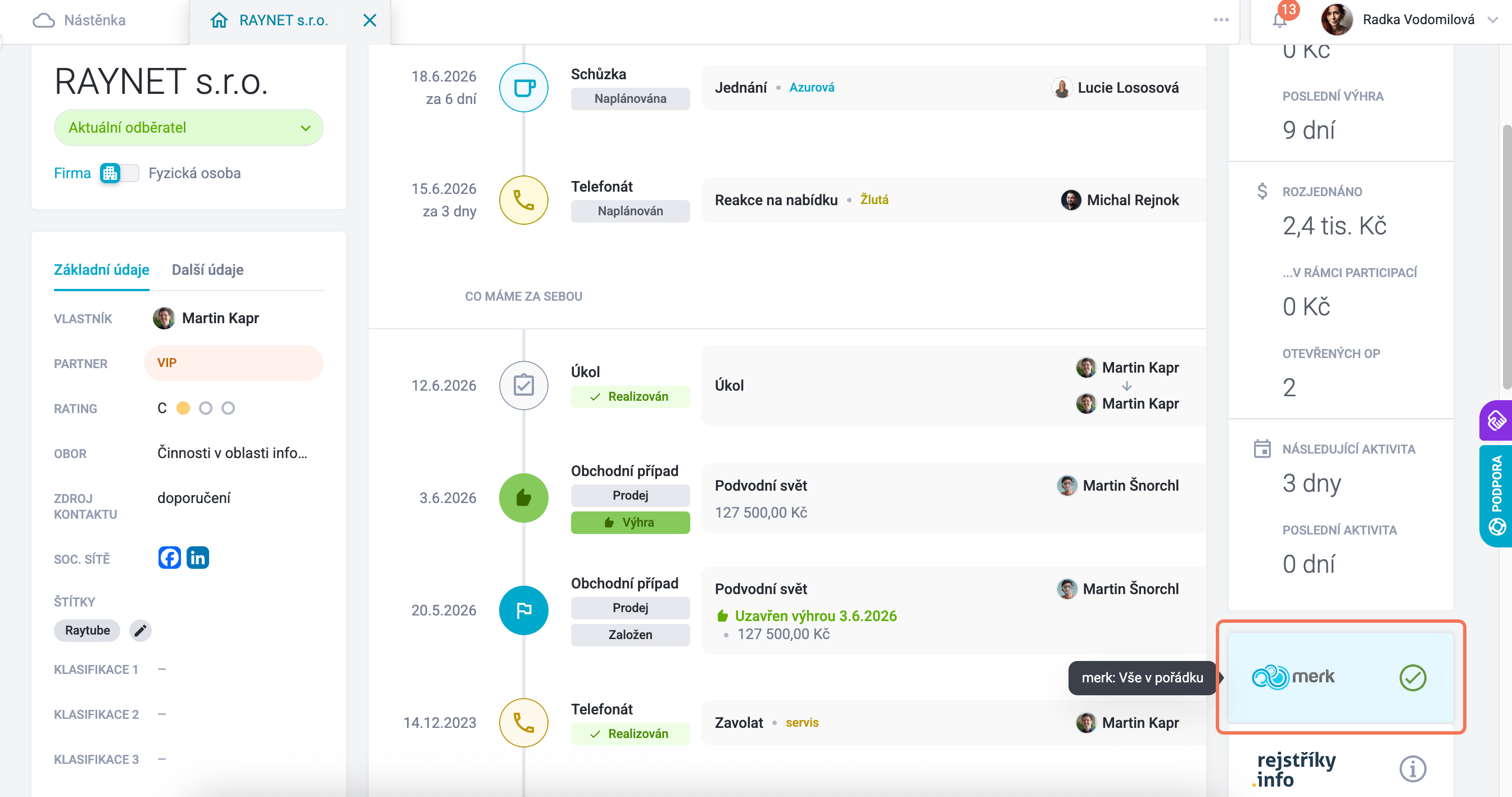Open the purple handshake side widget
1512x797 pixels.
[x=1496, y=420]
